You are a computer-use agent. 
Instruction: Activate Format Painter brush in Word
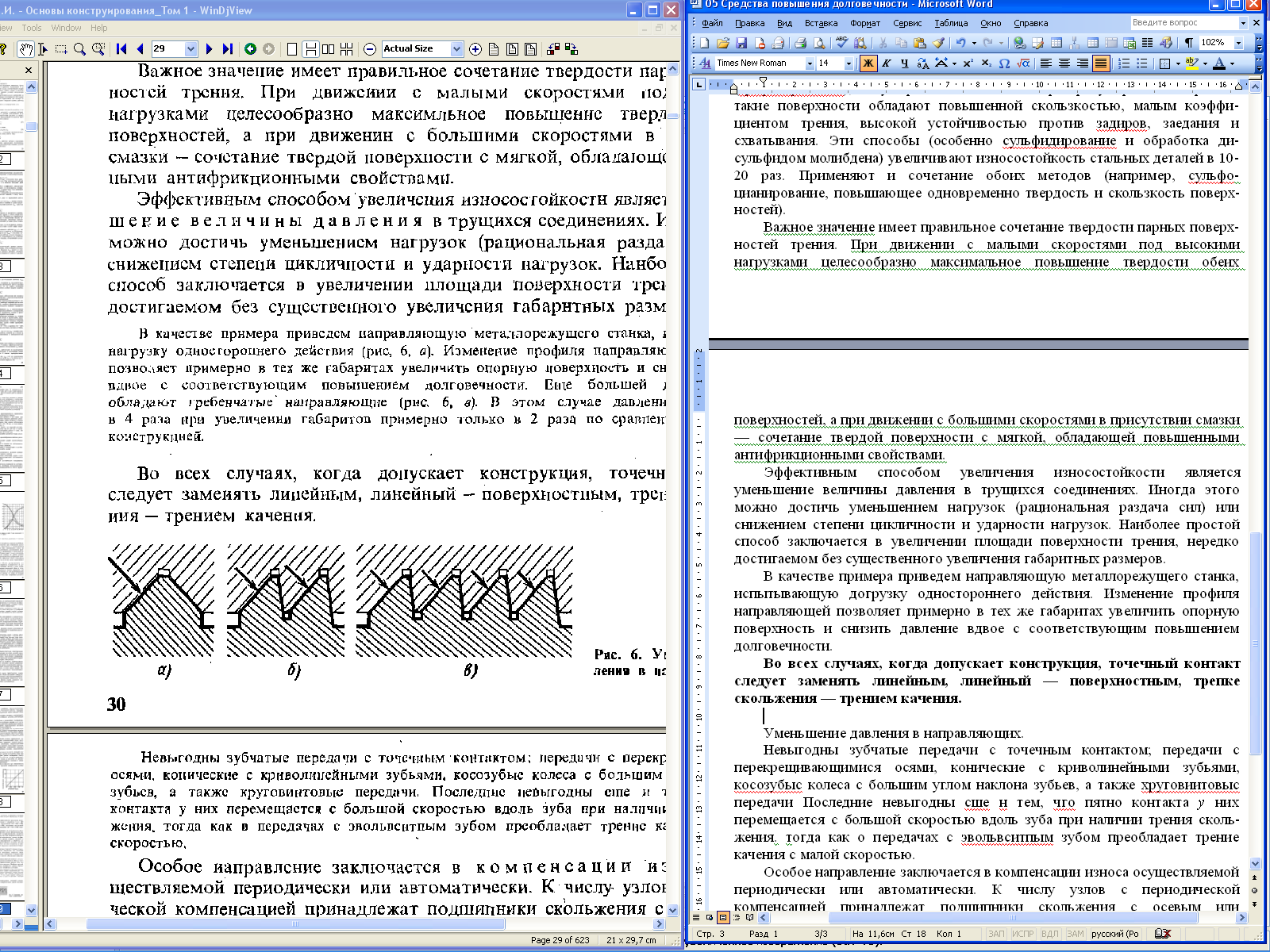tap(938, 43)
